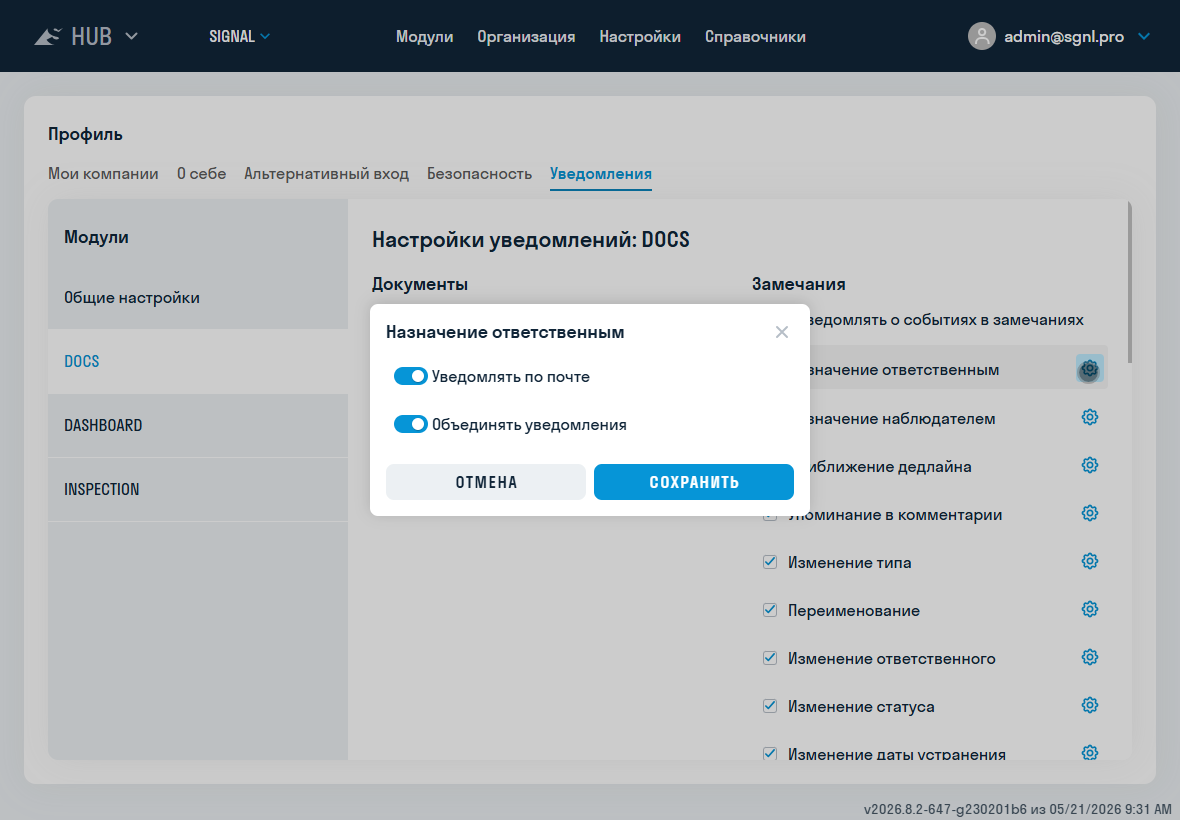
Task: Click the СОХРАНИТЬ button
Action: click(x=694, y=481)
